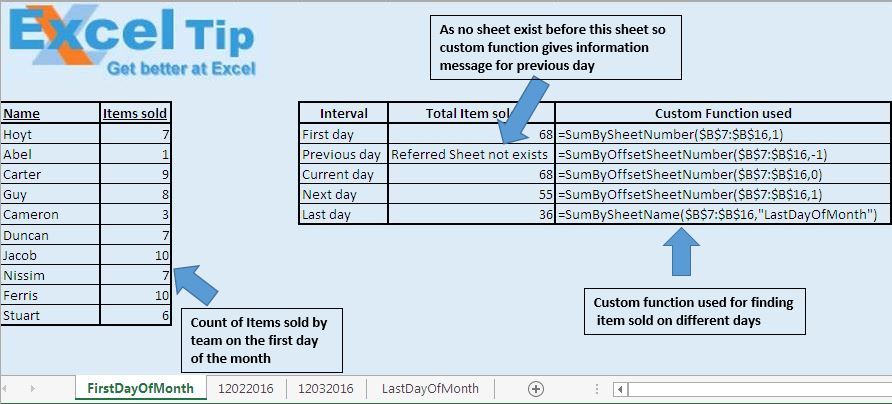Image resolution: width=892 pixels, height=404 pixels.
Task: Click sheet tabs scroll right arrow
Action: click(32, 389)
